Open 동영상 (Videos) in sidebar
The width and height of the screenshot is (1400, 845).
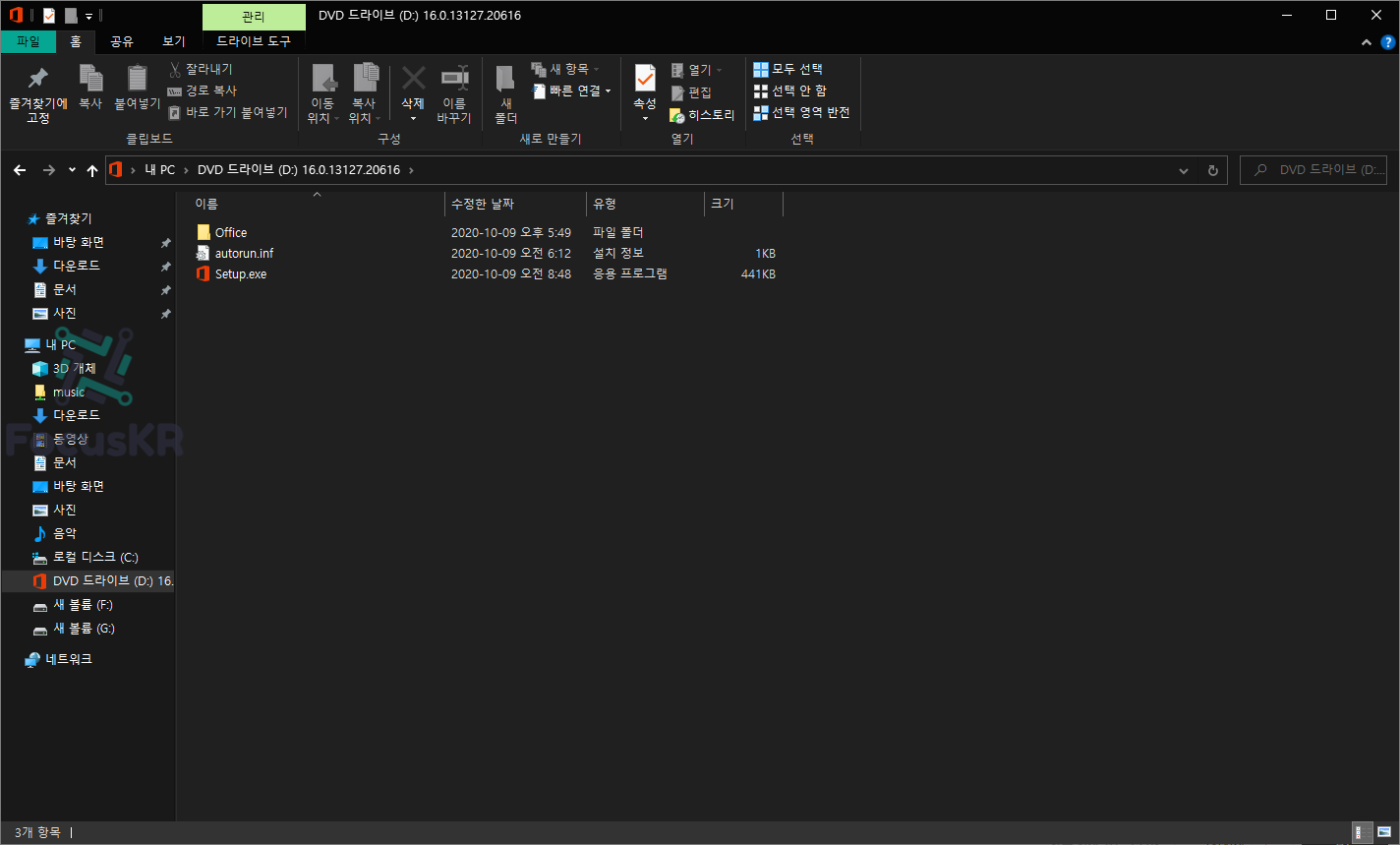pyautogui.click(x=60, y=439)
